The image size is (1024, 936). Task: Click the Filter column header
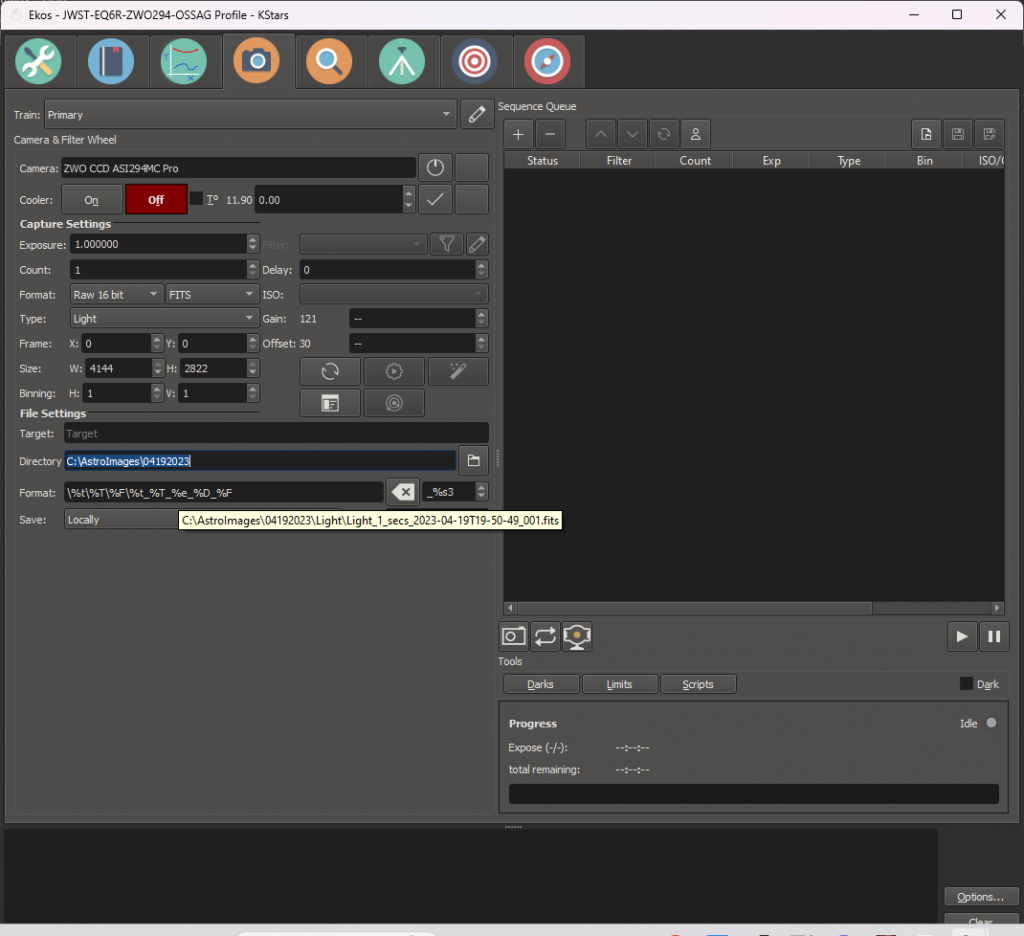(618, 161)
